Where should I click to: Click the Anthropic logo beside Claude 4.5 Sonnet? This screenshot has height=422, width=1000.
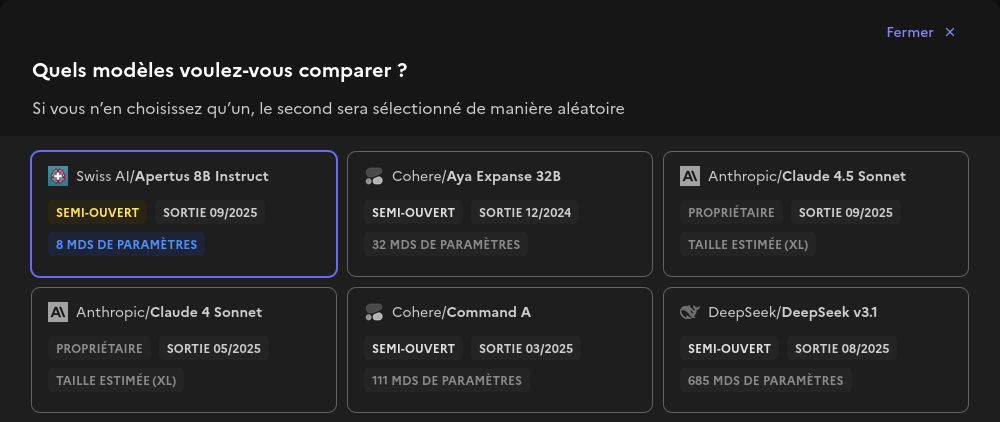(x=690, y=176)
